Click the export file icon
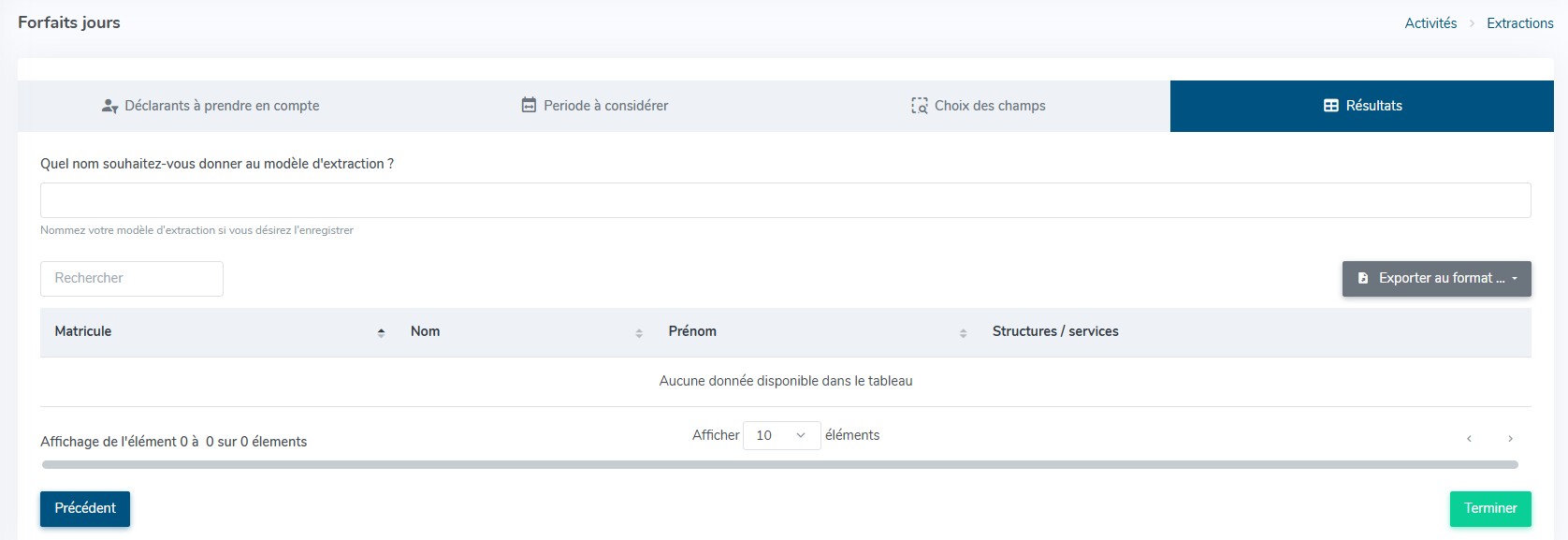1568x540 pixels. [1363, 279]
